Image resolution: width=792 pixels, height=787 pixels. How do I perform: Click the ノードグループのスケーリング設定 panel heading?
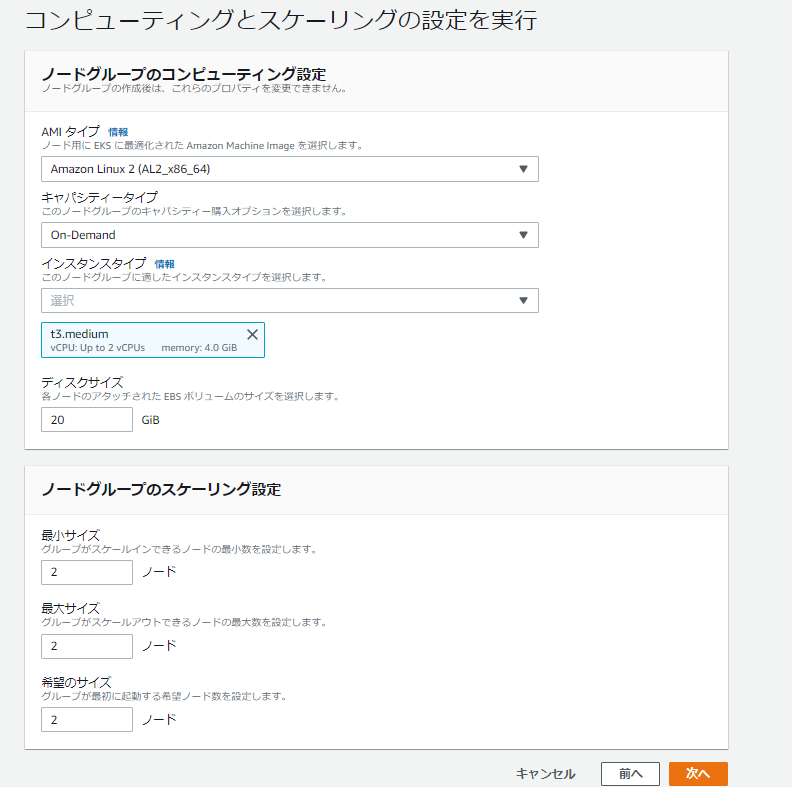point(161,489)
